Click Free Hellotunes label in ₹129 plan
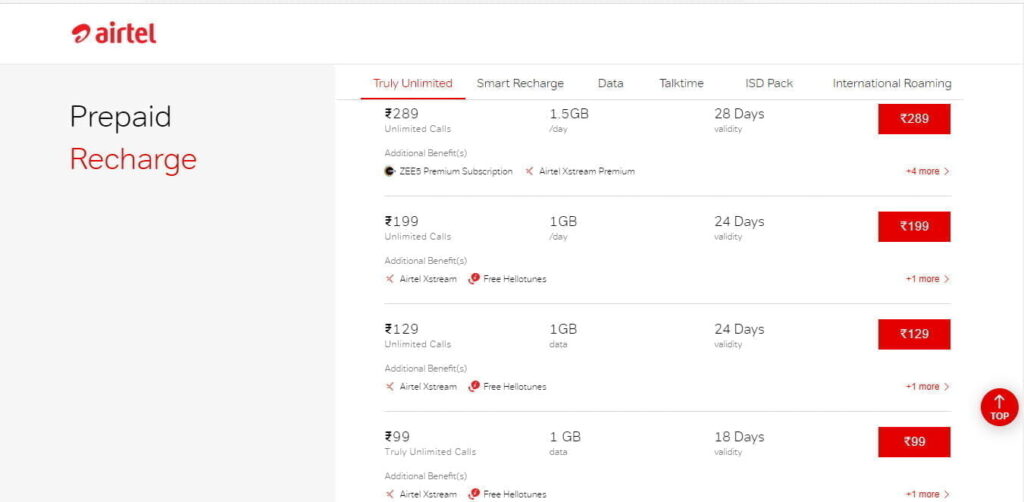The image size is (1024, 502). [x=515, y=386]
